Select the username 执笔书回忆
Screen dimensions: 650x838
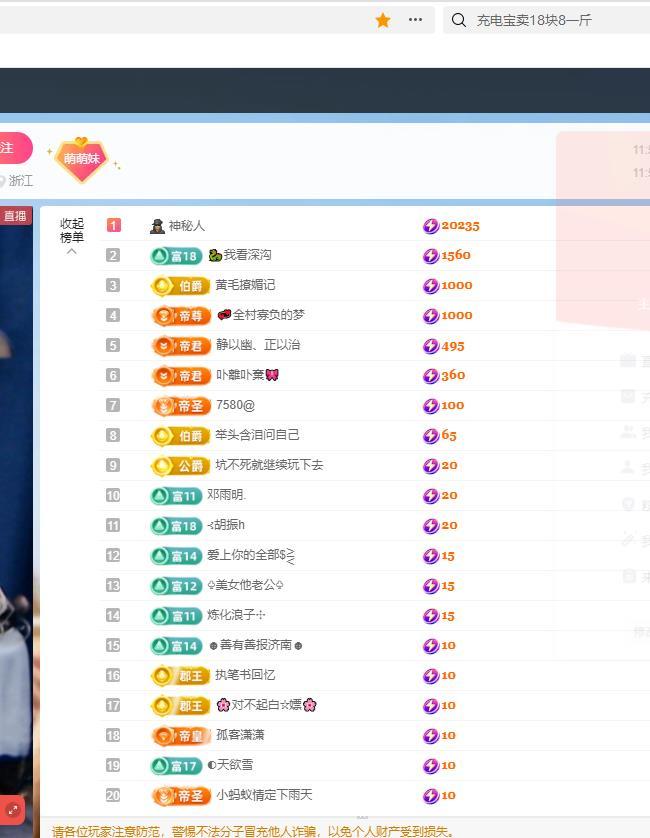tap(245, 675)
